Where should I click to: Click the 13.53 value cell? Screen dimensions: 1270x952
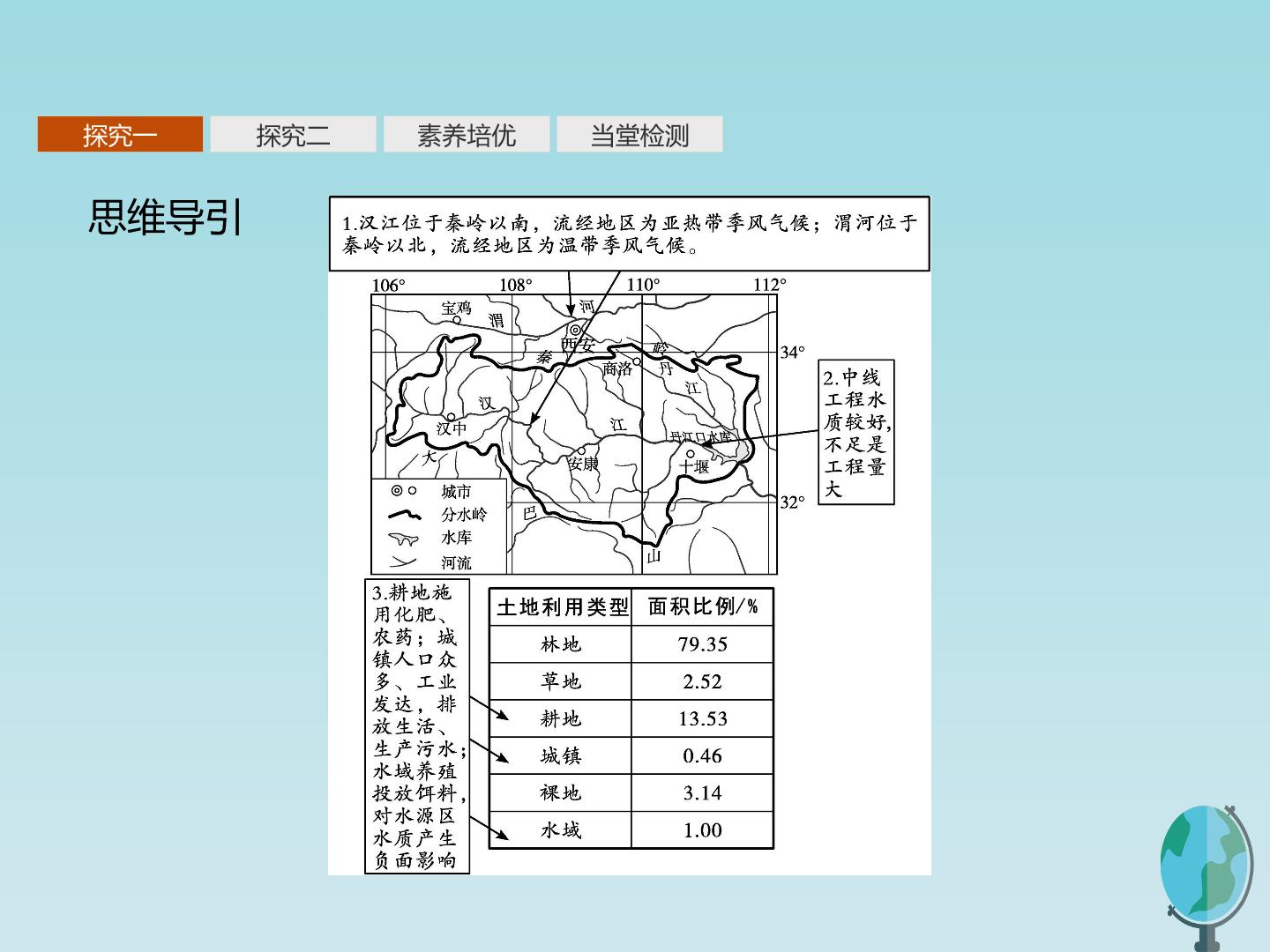703,718
